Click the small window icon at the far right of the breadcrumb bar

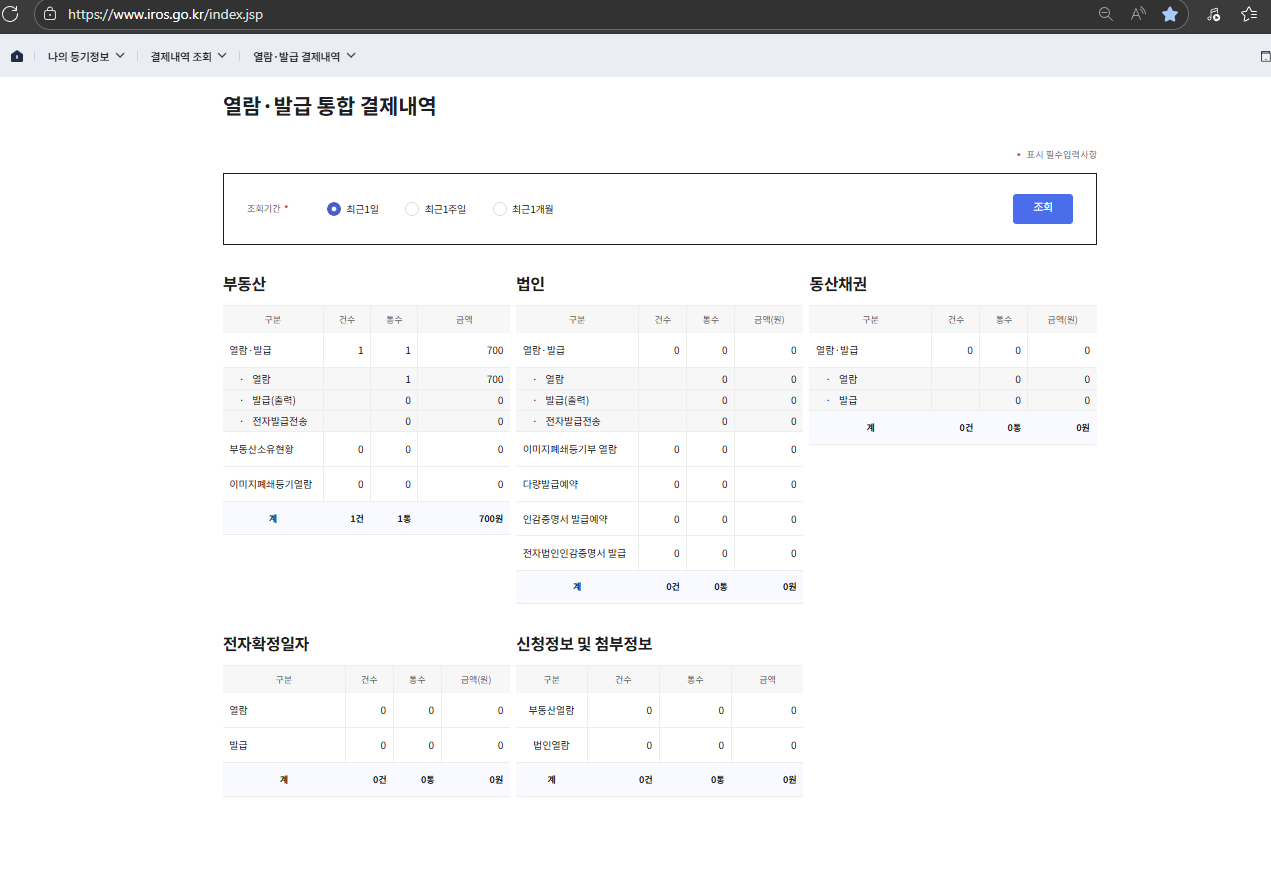pyautogui.click(x=1265, y=57)
